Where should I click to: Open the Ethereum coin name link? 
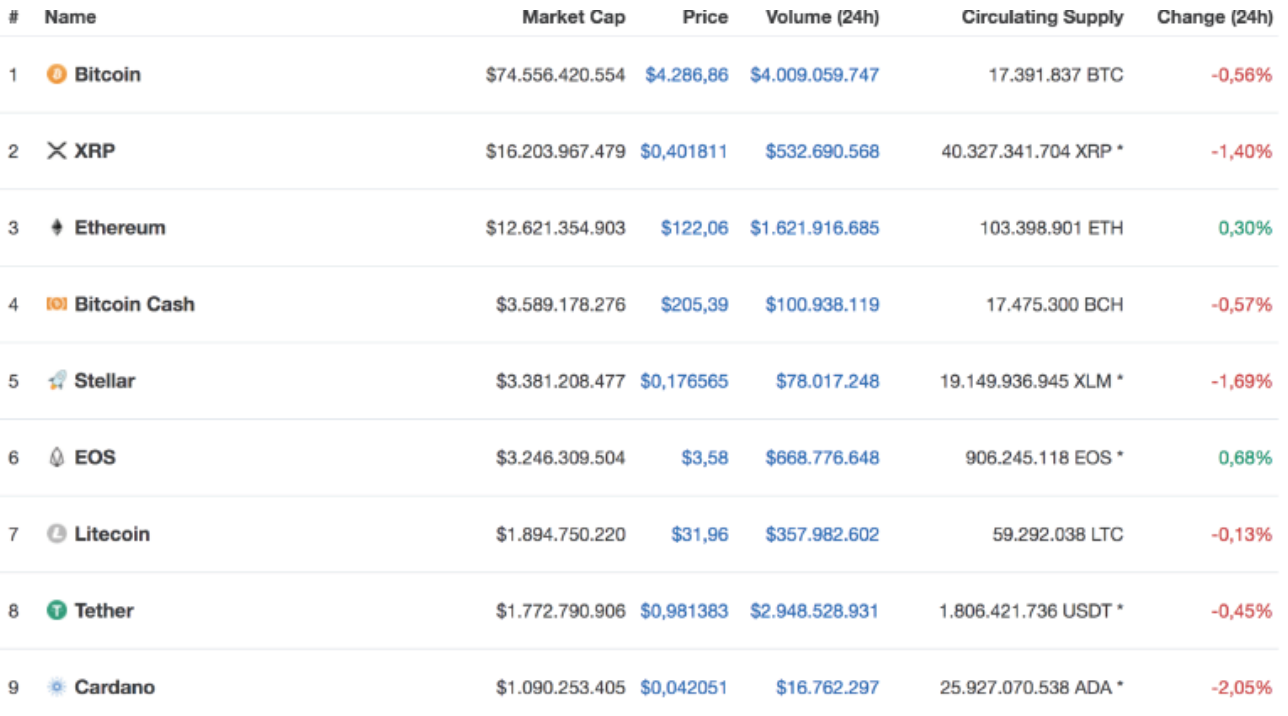(120, 227)
